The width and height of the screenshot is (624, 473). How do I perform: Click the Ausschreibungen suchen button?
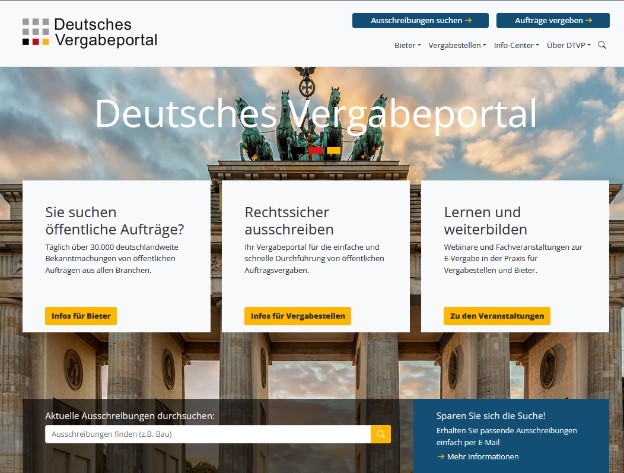click(420, 20)
